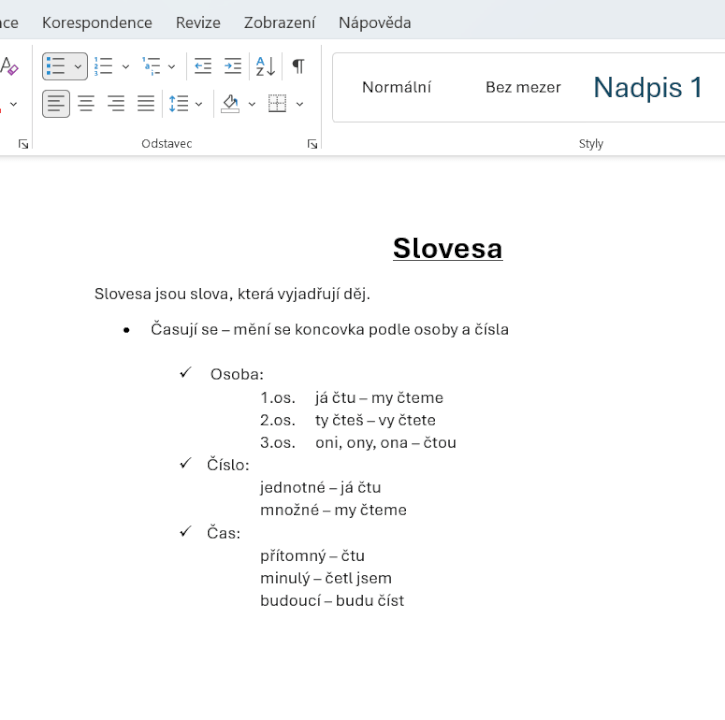The width and height of the screenshot is (725, 720).
Task: Apply the Nadpis 1 style
Action: click(648, 87)
